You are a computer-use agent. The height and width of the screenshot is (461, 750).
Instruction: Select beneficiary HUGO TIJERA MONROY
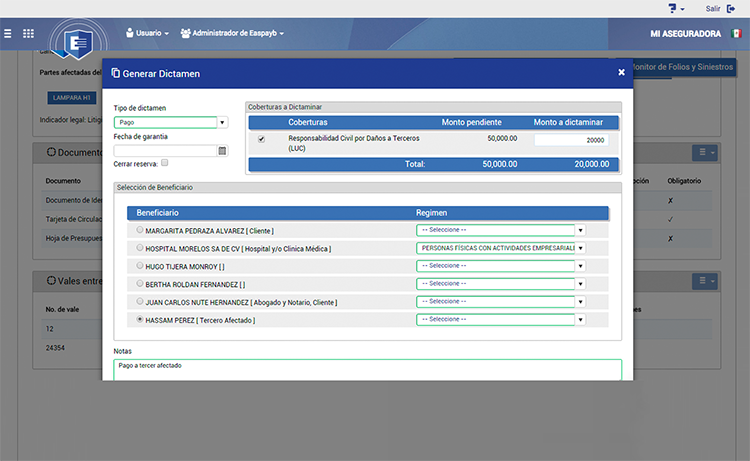(x=140, y=265)
